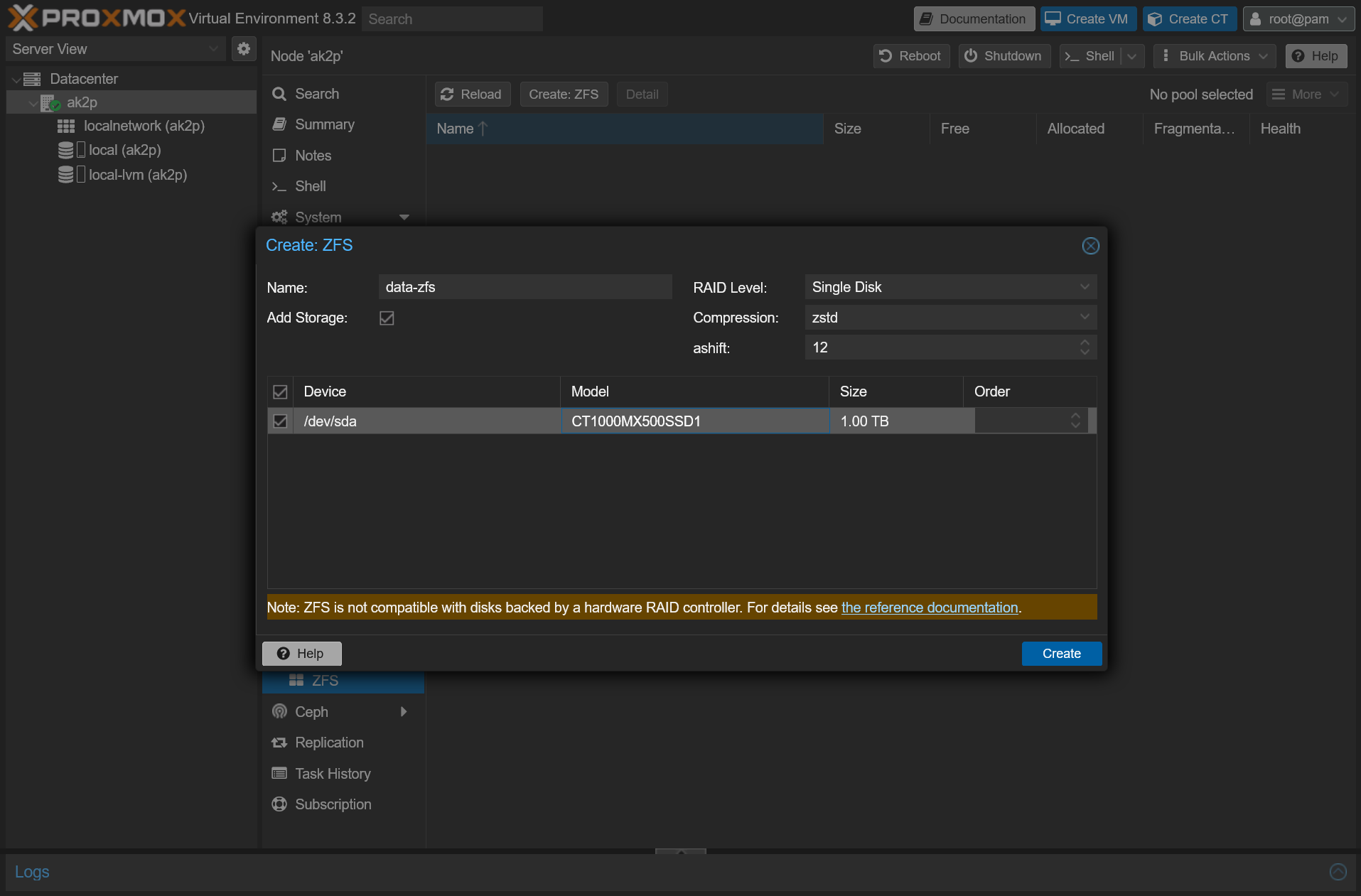Click the bottom panel splitter handle
The width and height of the screenshot is (1361, 896).
(x=680, y=851)
